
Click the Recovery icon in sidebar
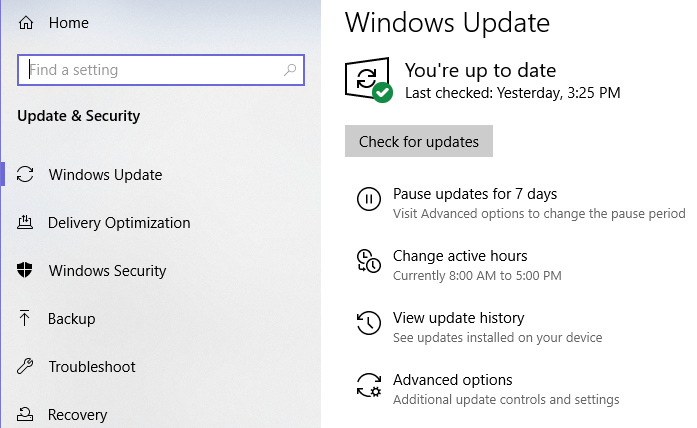click(x=25, y=414)
